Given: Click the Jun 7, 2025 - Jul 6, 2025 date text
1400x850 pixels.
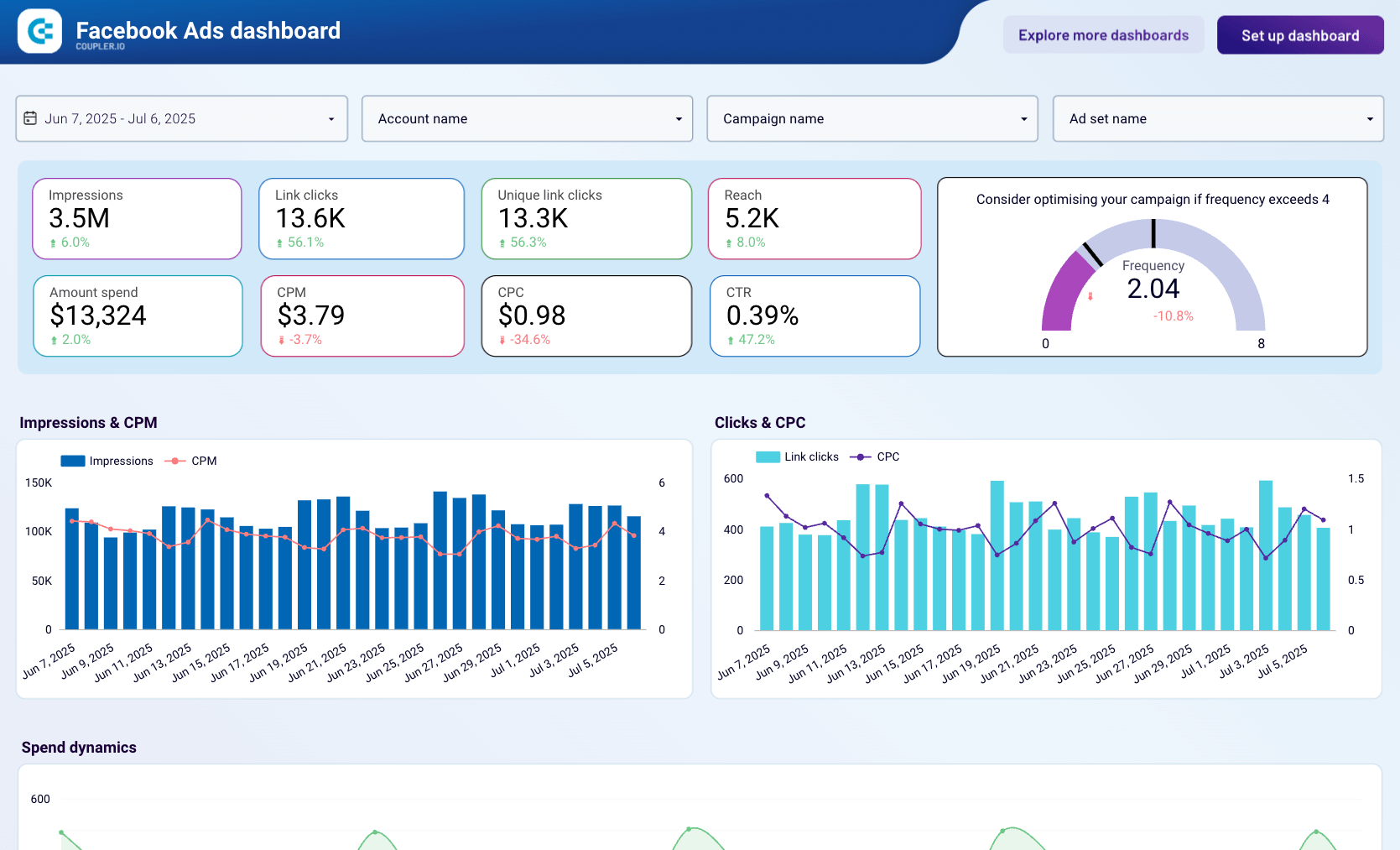Looking at the screenshot, I should click(120, 119).
